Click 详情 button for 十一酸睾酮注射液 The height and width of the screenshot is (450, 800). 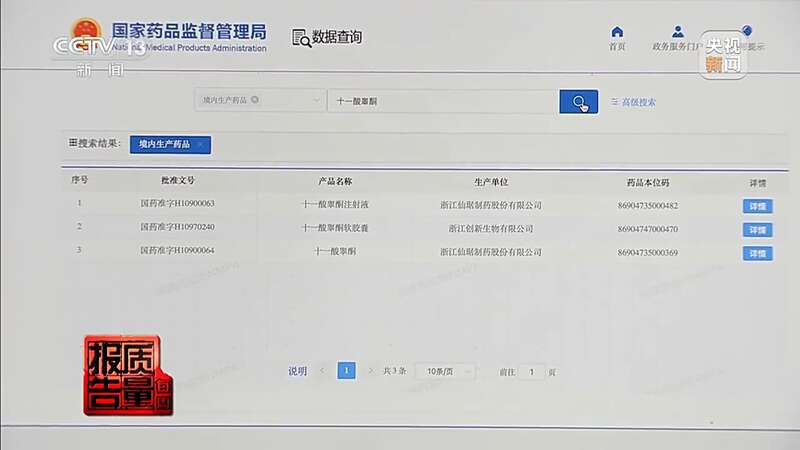tap(757, 206)
